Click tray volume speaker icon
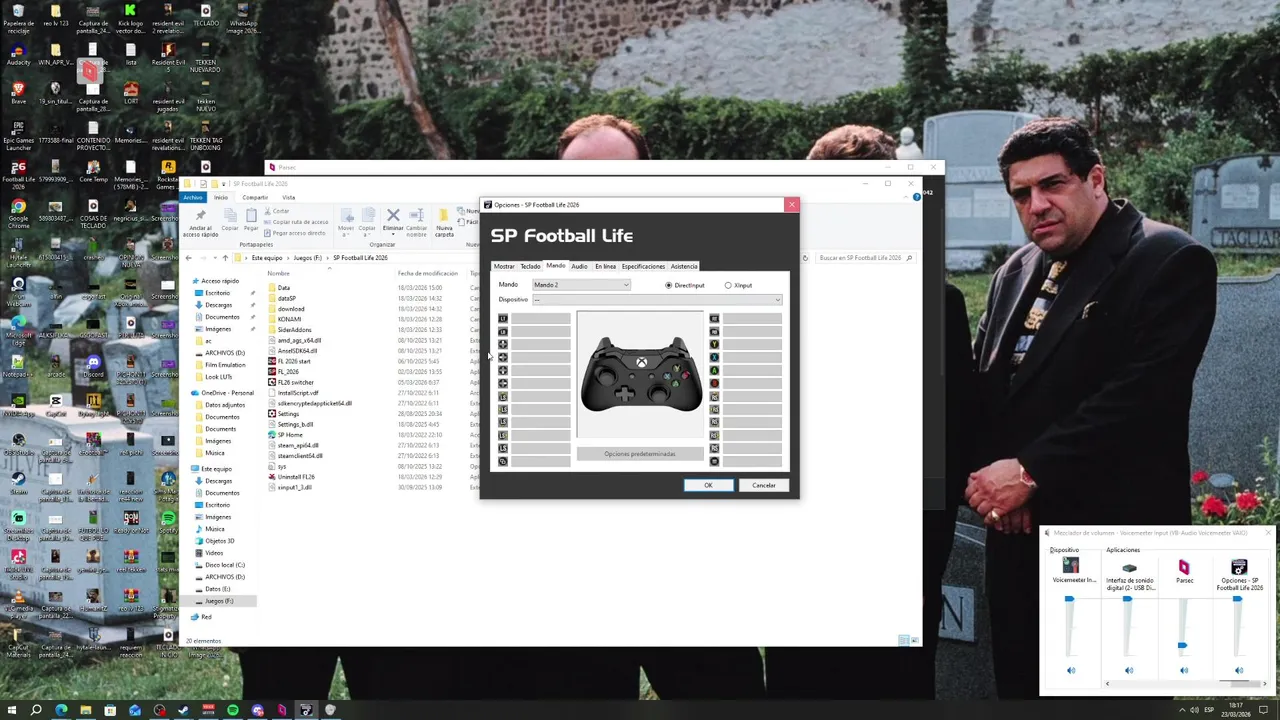Viewport: 1280px width, 720px height. (x=1193, y=710)
